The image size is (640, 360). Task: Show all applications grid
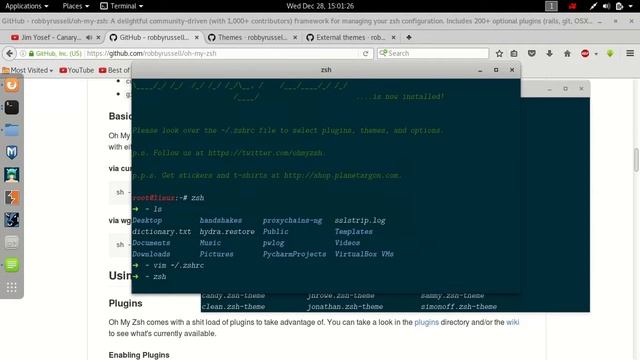[11, 287]
